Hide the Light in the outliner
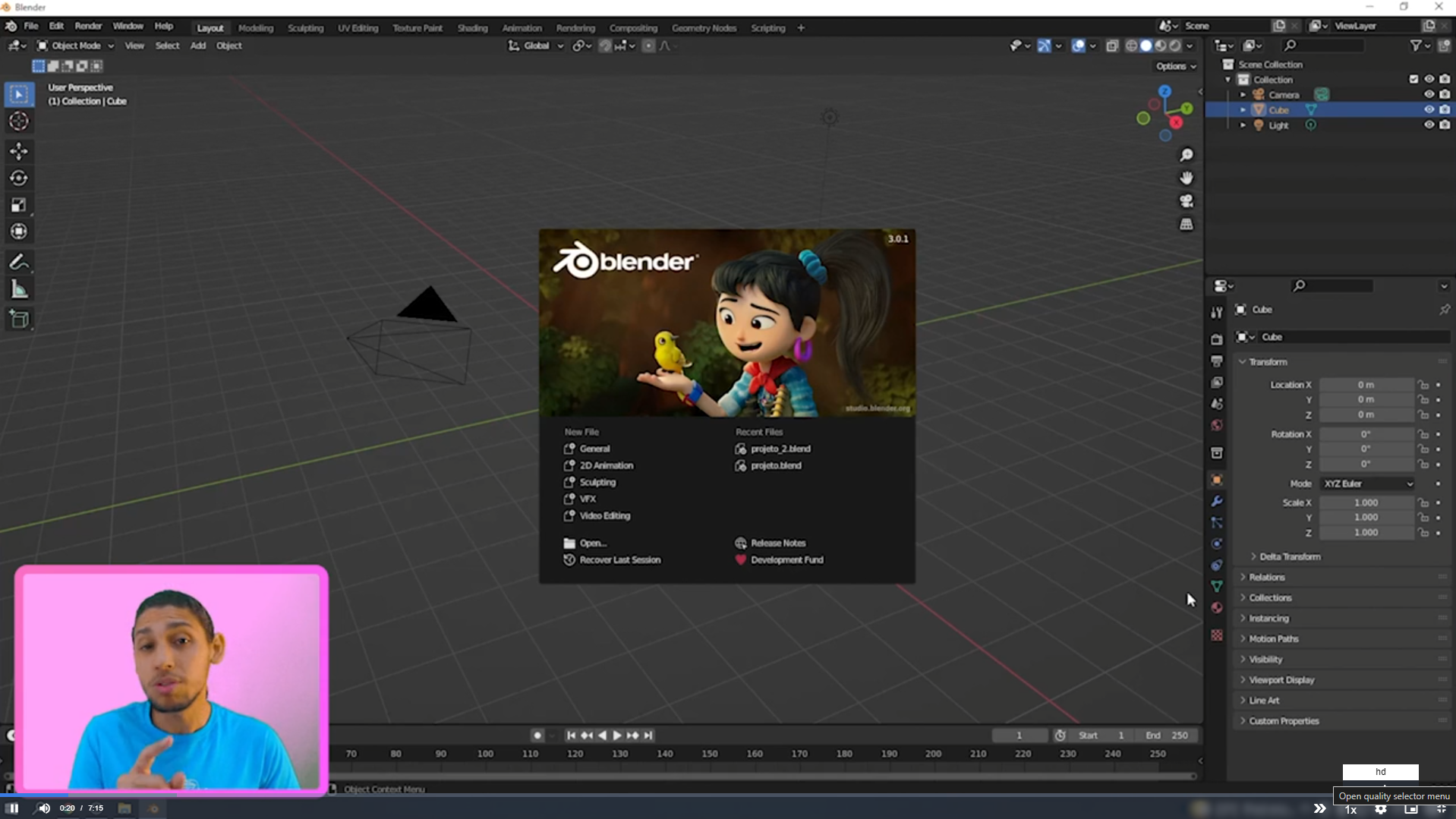This screenshot has width=1456, height=819. 1429,125
